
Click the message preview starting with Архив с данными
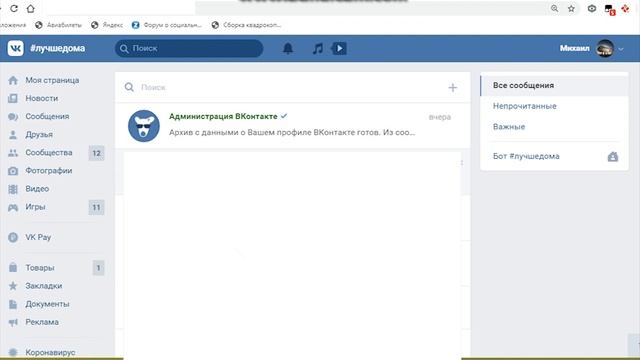click(292, 133)
